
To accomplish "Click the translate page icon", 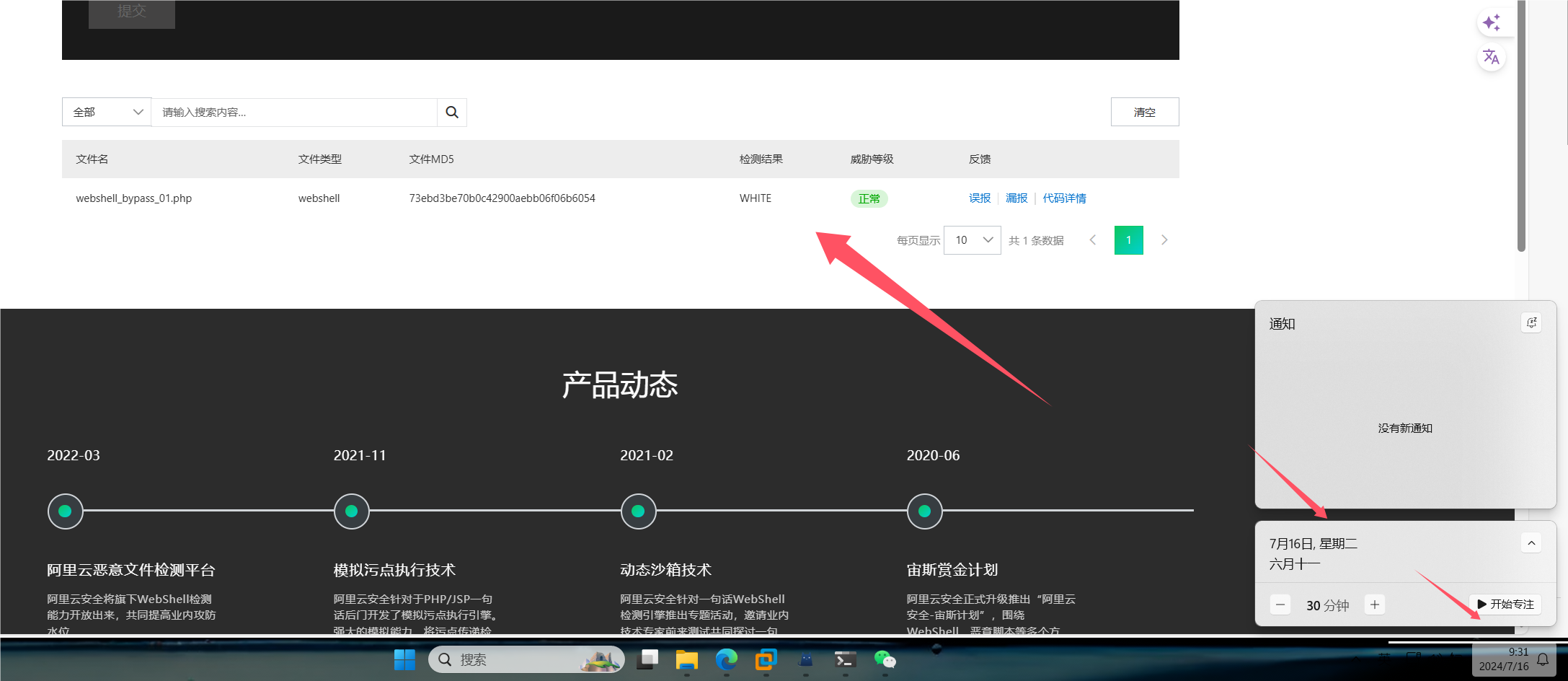I will coord(1492,57).
